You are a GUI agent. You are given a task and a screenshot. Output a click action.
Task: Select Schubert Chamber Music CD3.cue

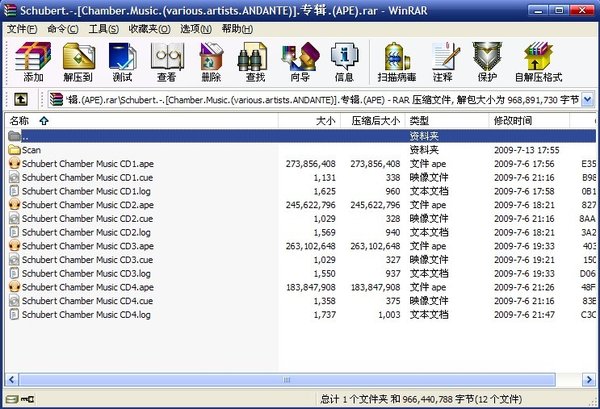tap(87, 260)
